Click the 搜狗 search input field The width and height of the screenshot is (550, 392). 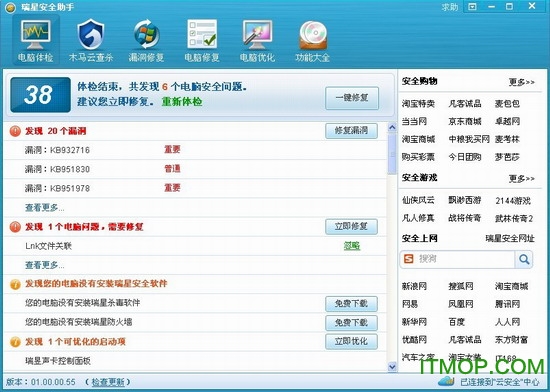[465, 259]
